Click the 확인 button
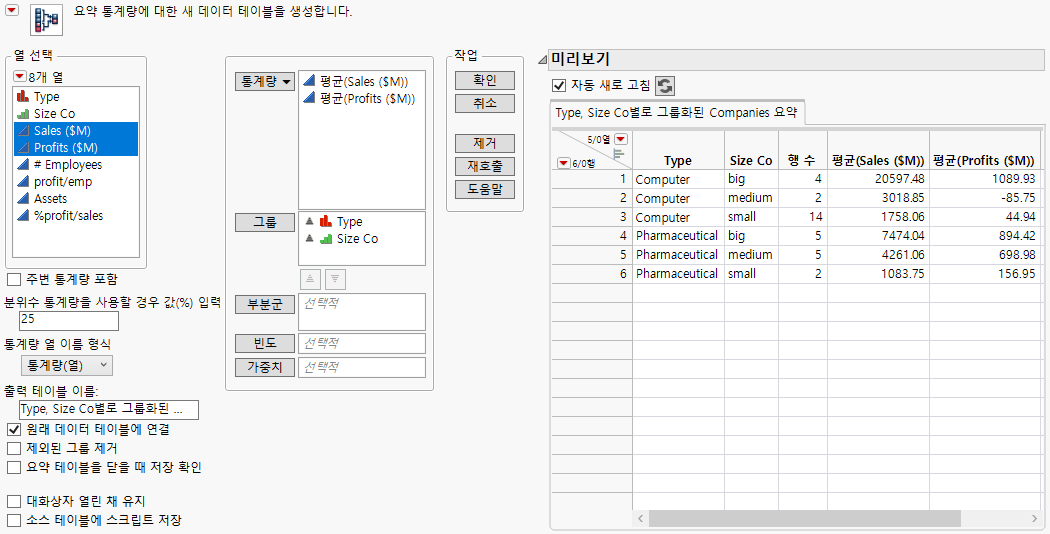This screenshot has width=1050, height=534. 485,80
